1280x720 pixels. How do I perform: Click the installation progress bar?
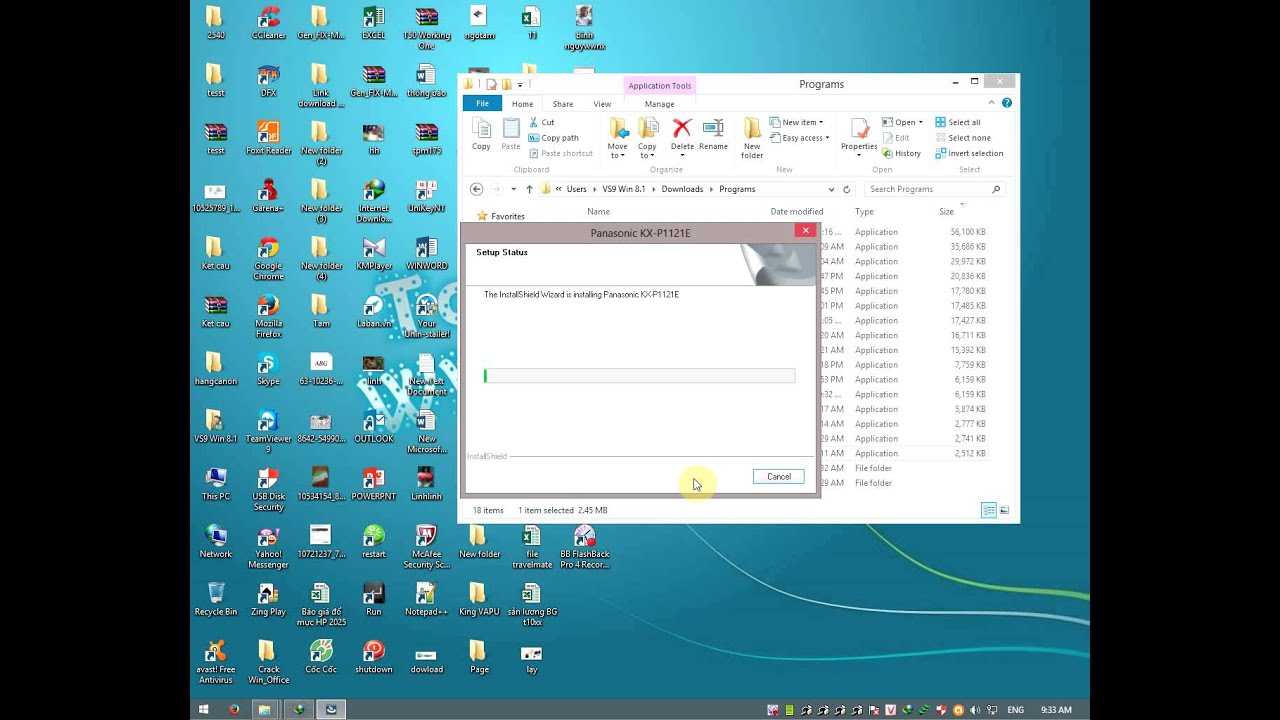[639, 376]
